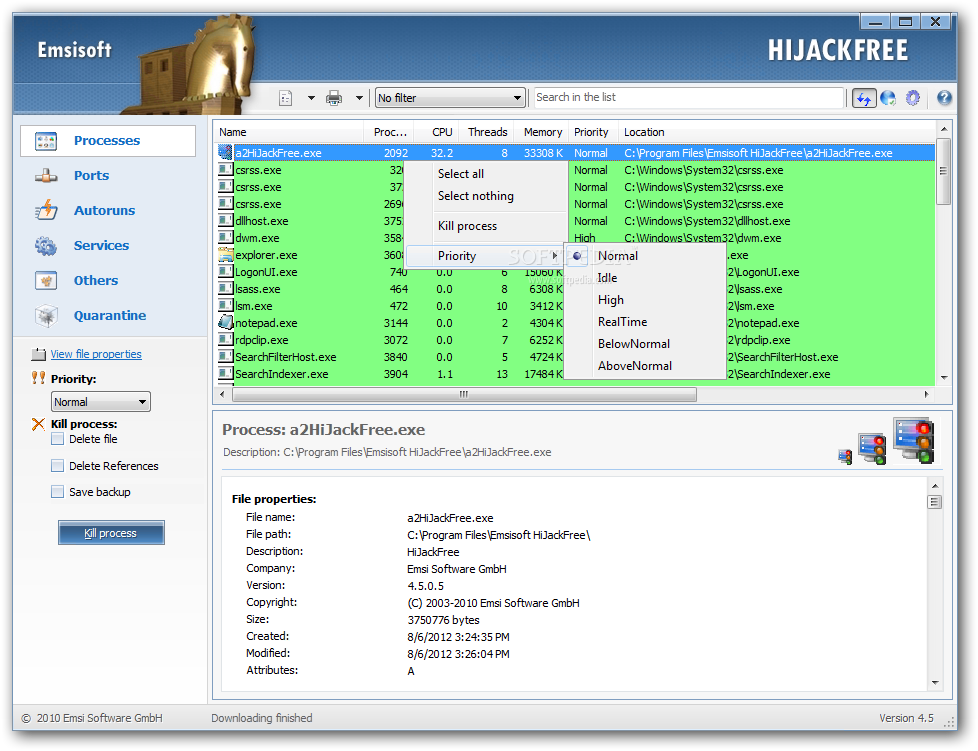Sort the list by Threads column

click(487, 132)
